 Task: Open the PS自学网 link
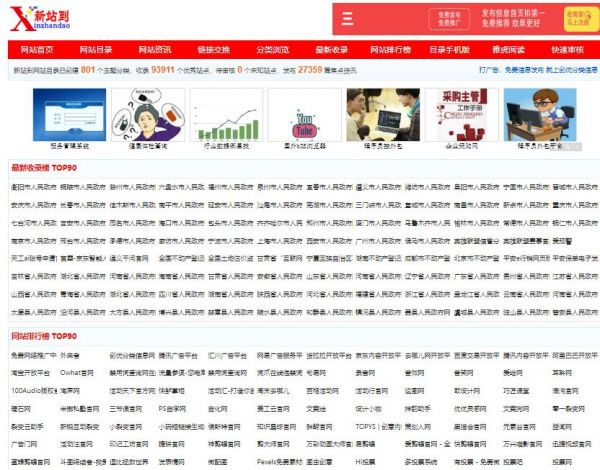click(172, 409)
